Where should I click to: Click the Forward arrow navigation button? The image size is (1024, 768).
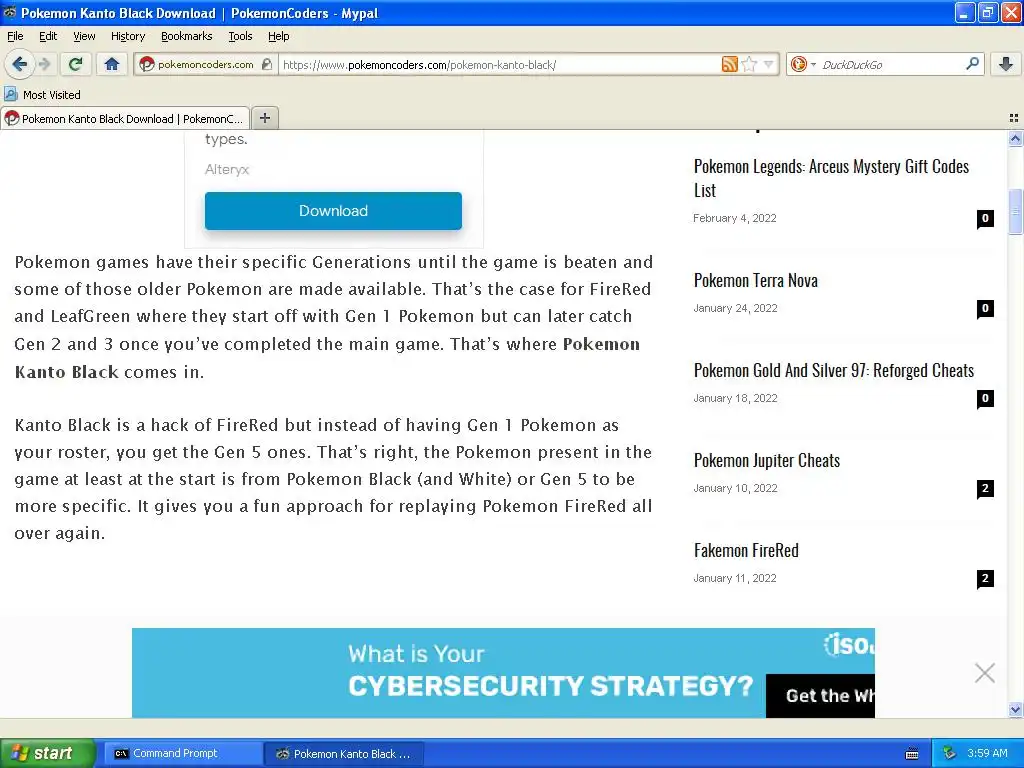(44, 64)
